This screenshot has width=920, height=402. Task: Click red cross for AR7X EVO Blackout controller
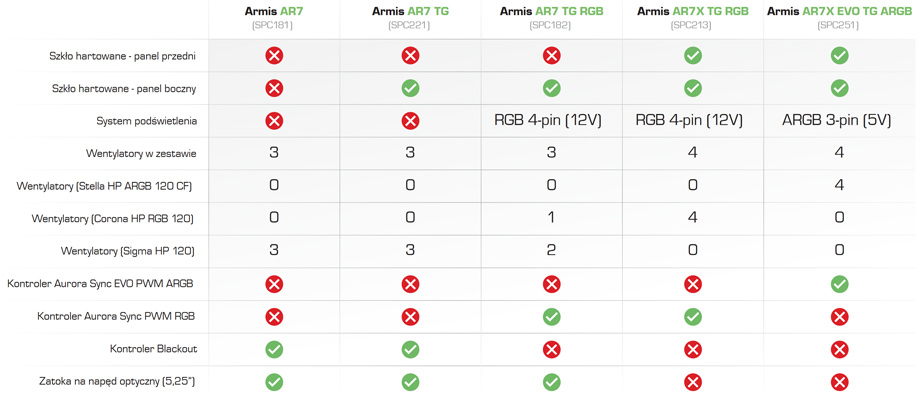[840, 350]
